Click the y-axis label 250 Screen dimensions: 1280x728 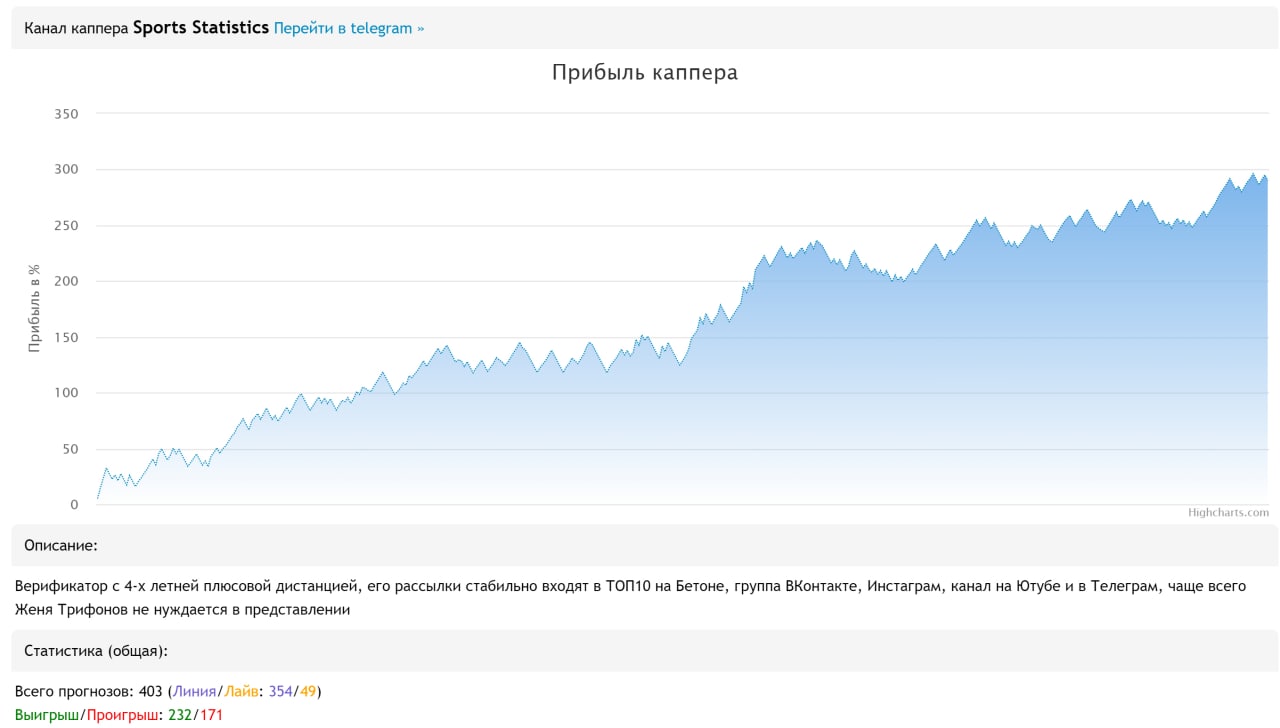tap(66, 226)
